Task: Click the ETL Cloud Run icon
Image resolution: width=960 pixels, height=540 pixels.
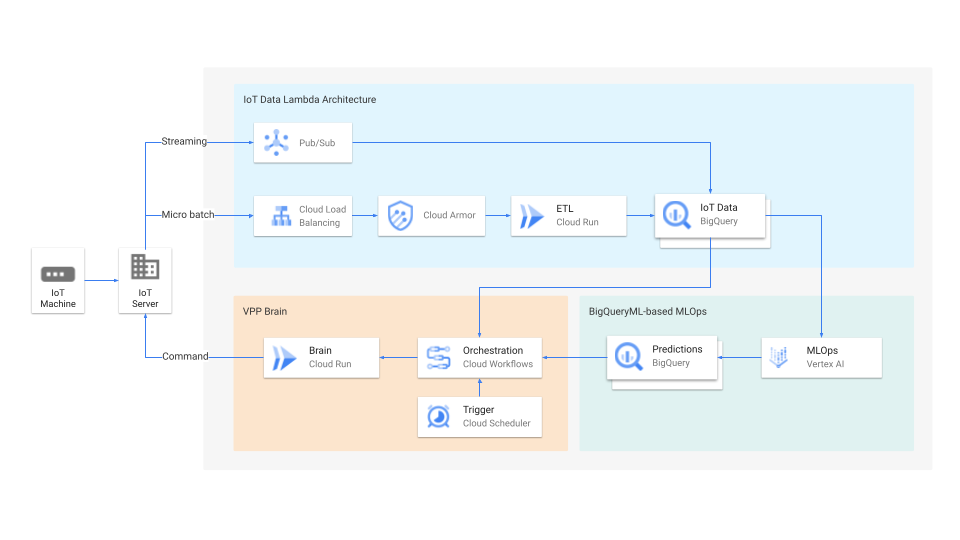Action: click(531, 216)
